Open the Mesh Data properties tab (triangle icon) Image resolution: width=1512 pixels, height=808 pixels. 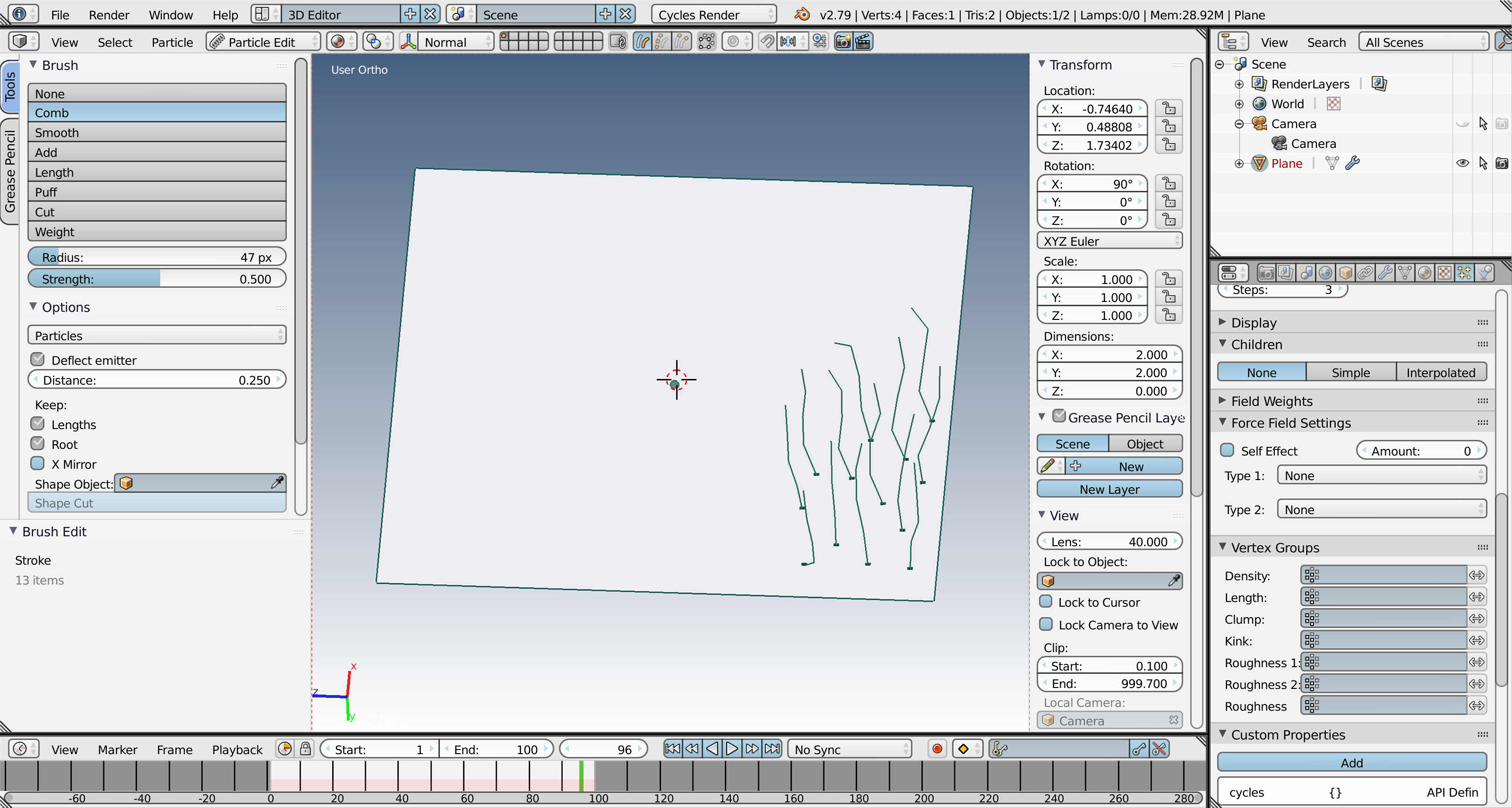1405,272
